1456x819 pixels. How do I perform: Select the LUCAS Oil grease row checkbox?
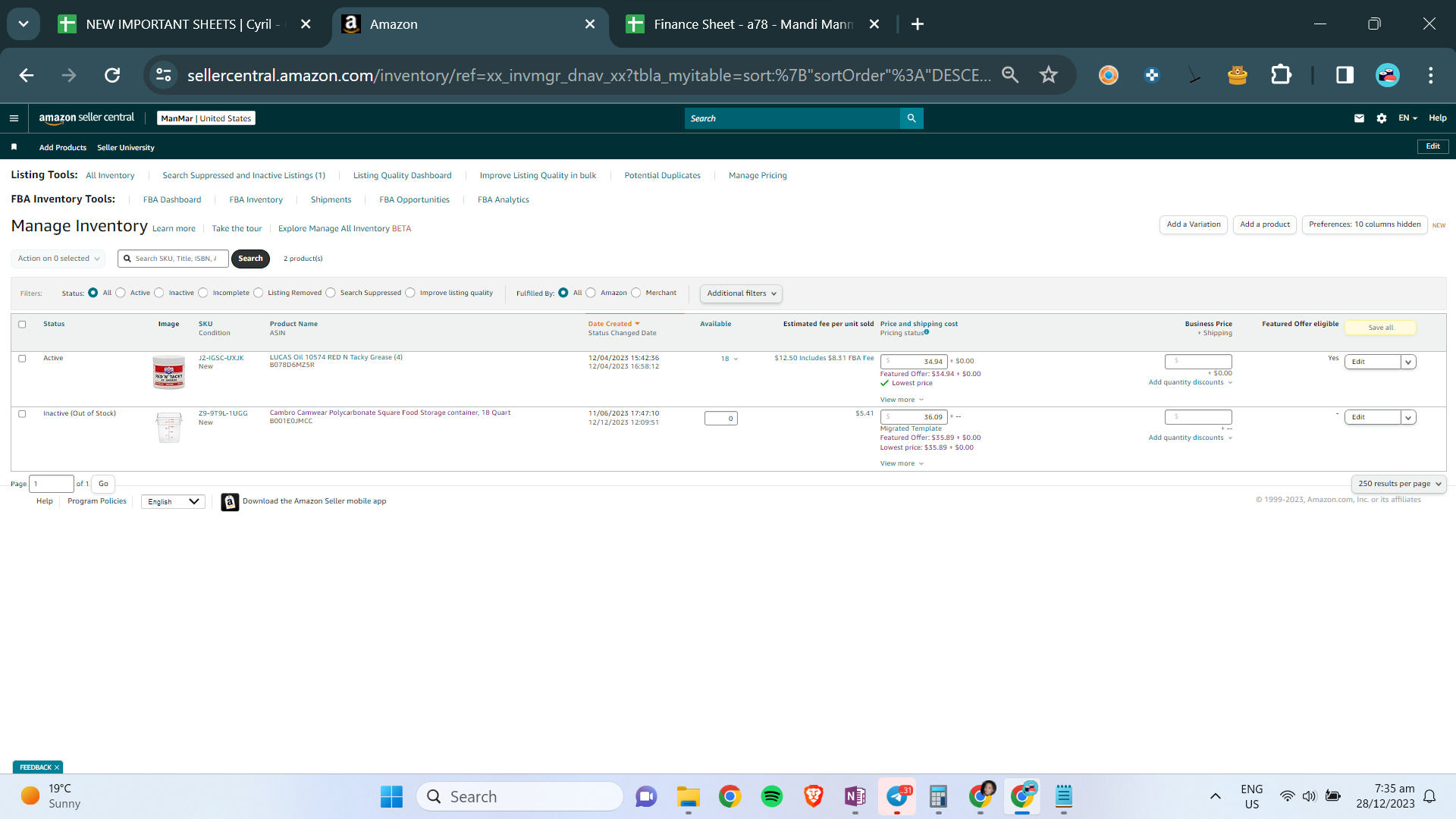[22, 359]
